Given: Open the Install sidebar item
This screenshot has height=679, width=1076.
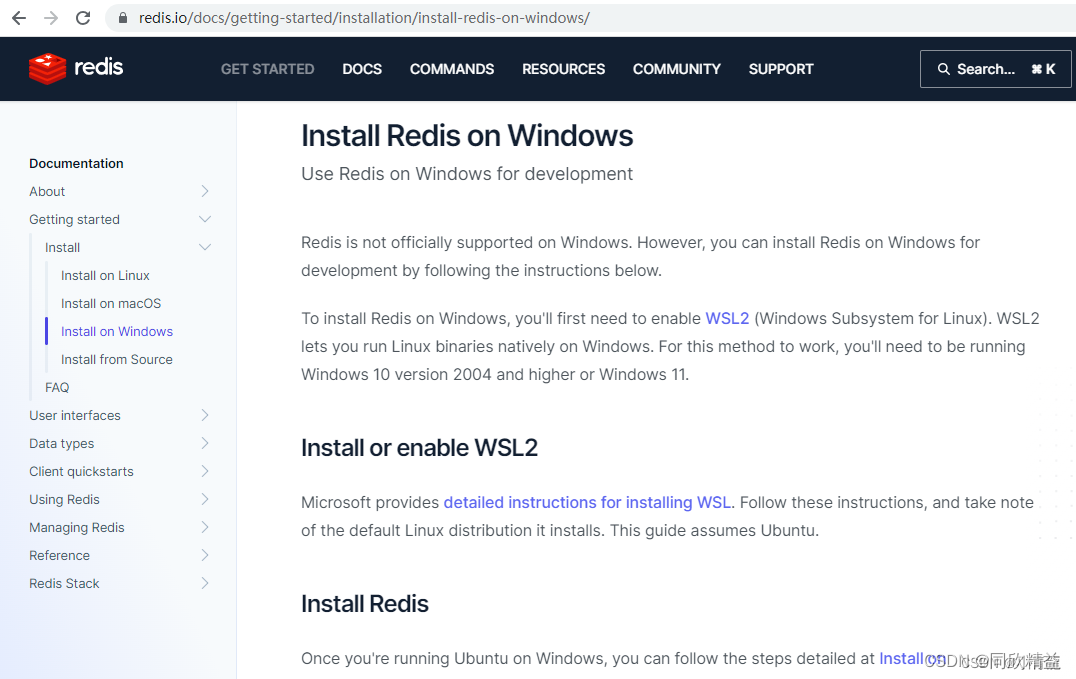Looking at the screenshot, I should (x=62, y=248).
